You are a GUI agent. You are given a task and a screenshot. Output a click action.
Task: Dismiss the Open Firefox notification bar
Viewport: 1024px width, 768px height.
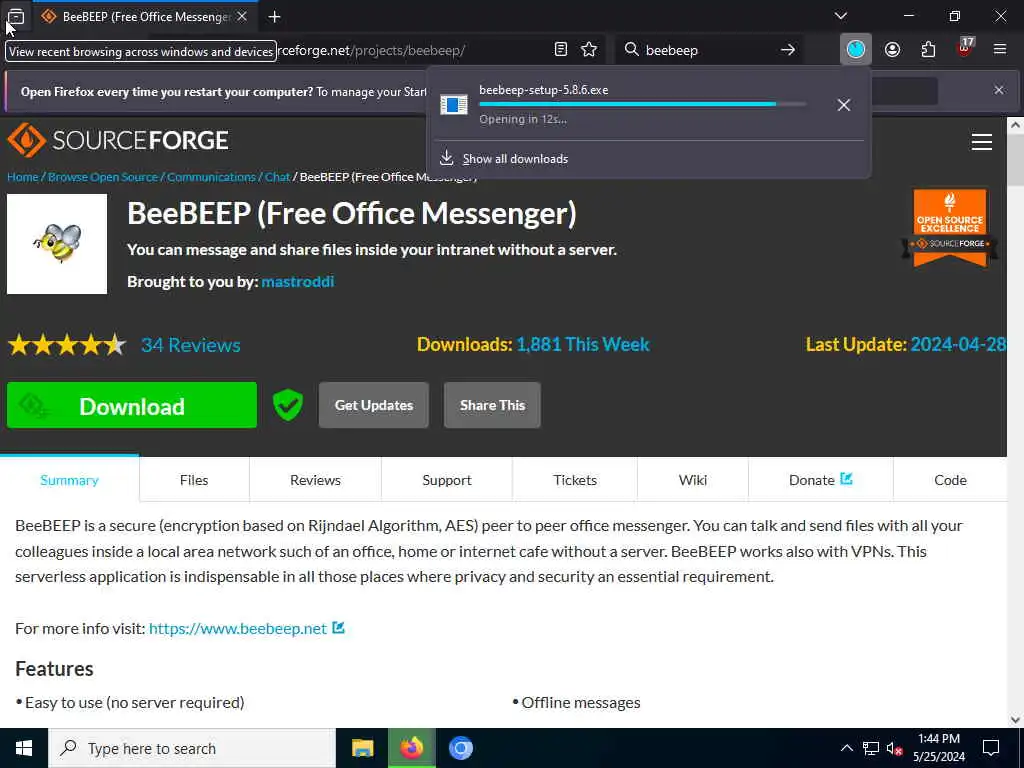(x=999, y=90)
